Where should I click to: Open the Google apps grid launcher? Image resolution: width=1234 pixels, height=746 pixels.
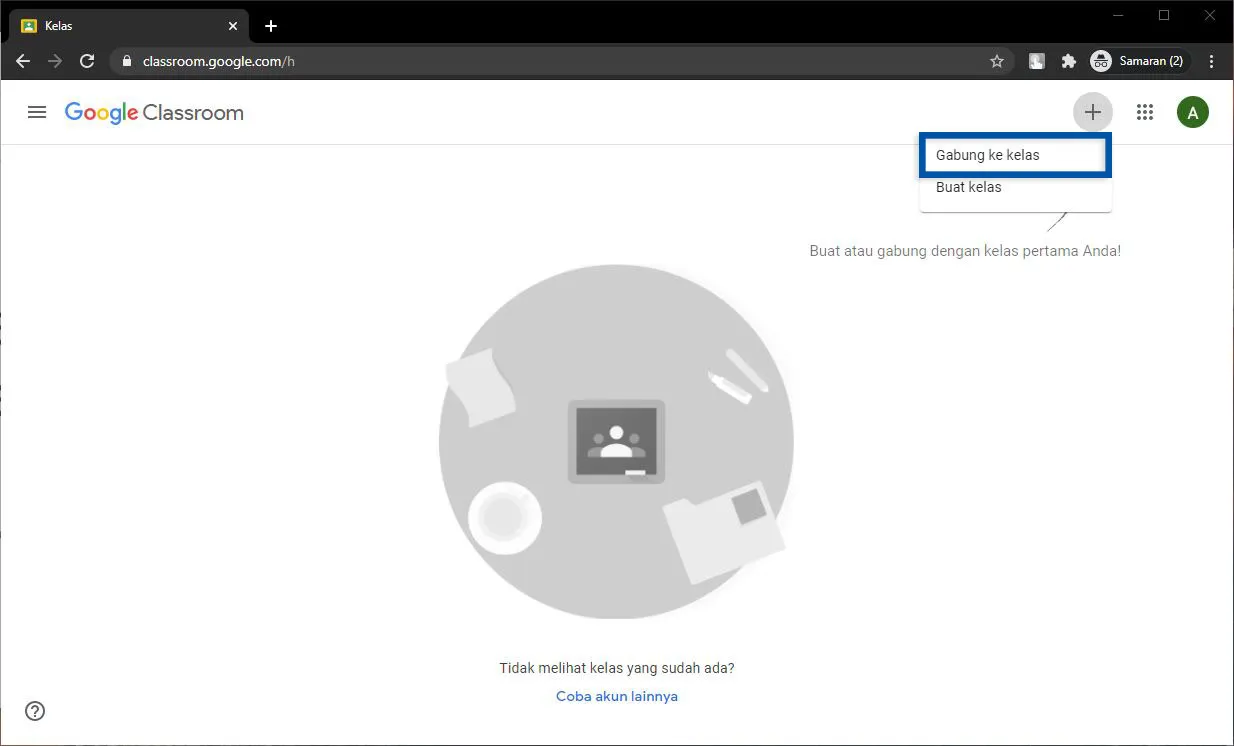click(x=1145, y=112)
